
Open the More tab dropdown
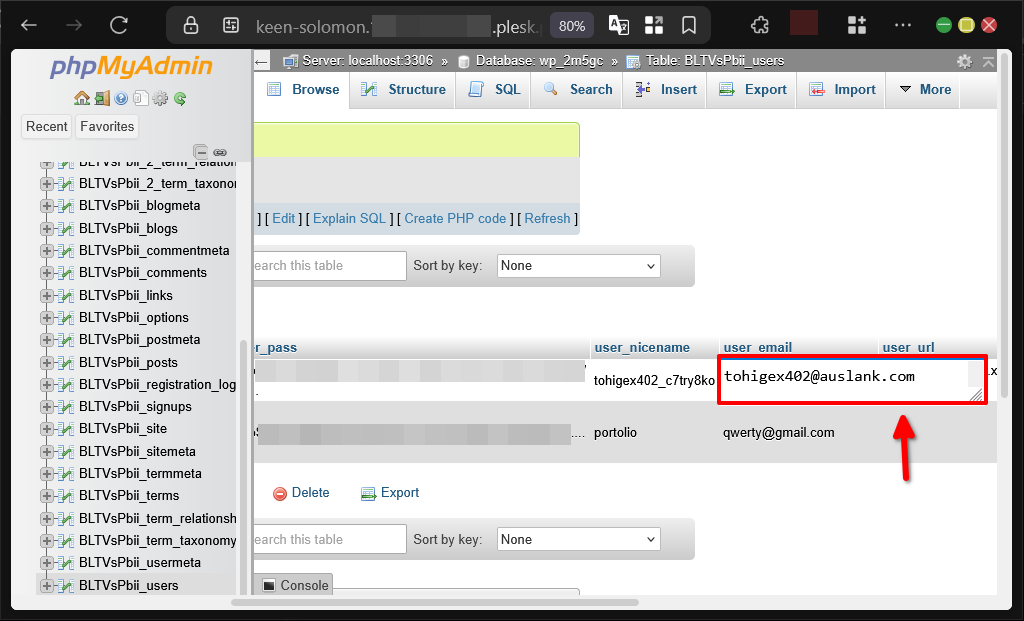[925, 89]
